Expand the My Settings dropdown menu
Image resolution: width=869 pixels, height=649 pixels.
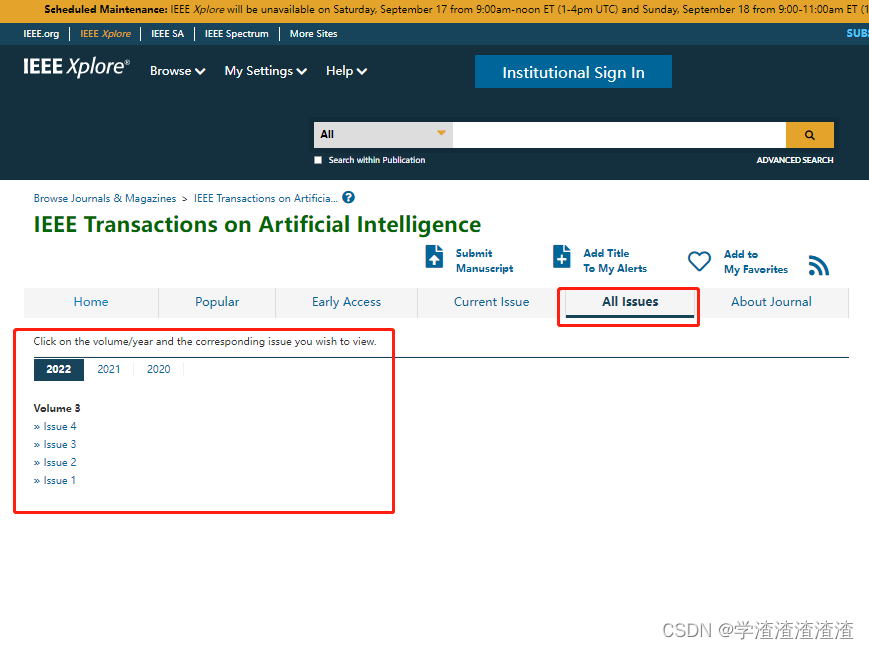pyautogui.click(x=265, y=71)
